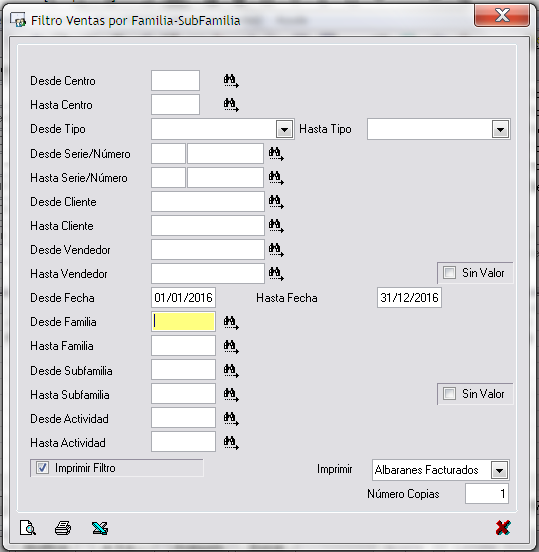Open lookup for Hasta Actividad
This screenshot has height=552, width=539.
[x=231, y=443]
